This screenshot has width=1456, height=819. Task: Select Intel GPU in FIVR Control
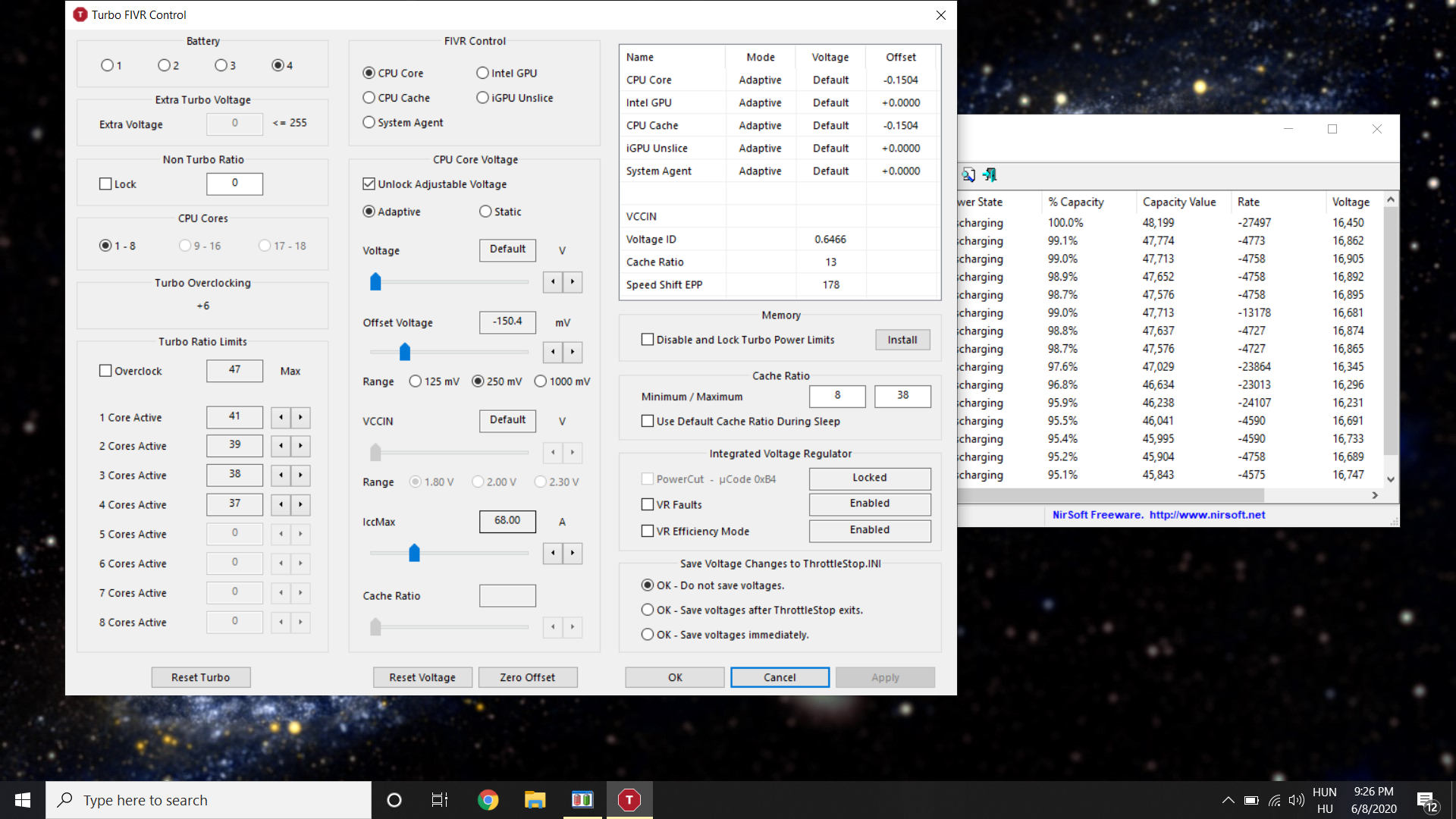pyautogui.click(x=507, y=73)
